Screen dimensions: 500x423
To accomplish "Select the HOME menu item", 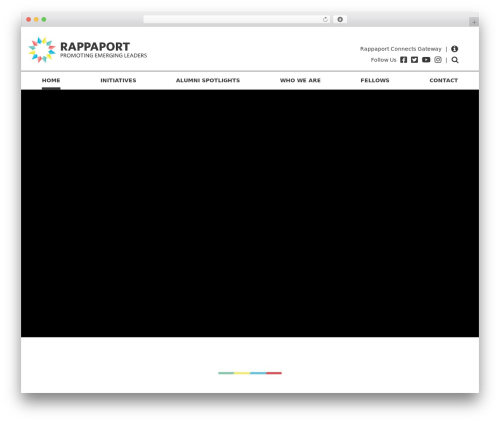I will pos(51,80).
